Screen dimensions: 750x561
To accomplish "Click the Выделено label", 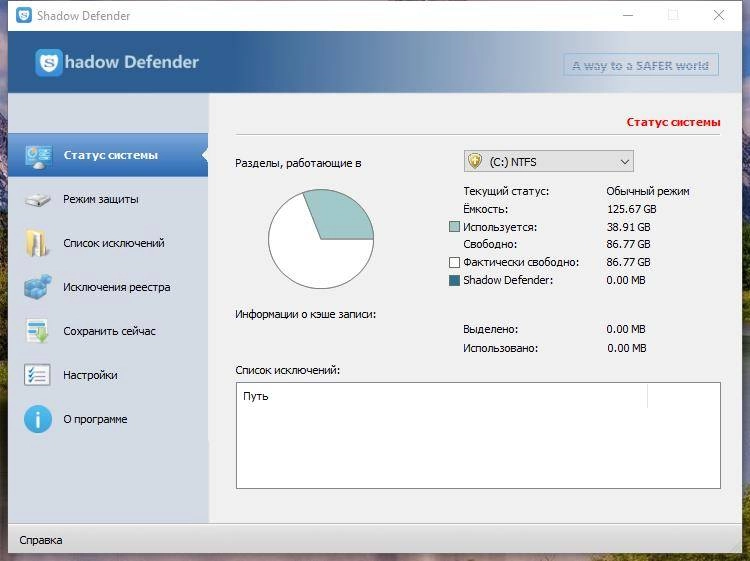I will click(490, 329).
